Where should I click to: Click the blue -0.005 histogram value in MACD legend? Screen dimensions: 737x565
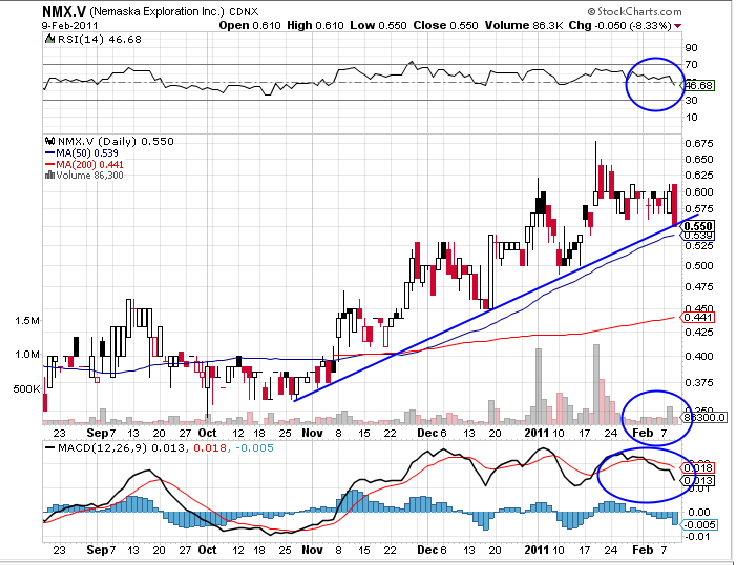[x=253, y=448]
